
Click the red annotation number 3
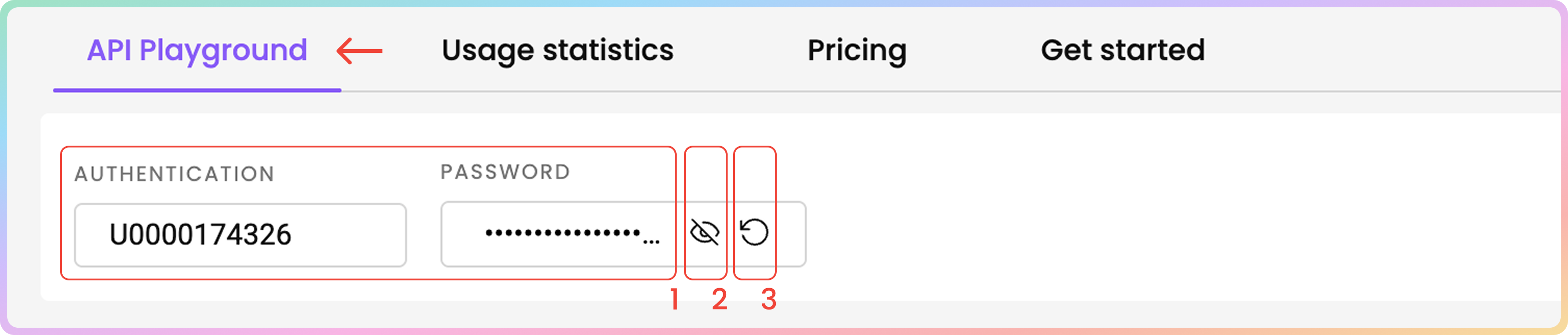769,299
